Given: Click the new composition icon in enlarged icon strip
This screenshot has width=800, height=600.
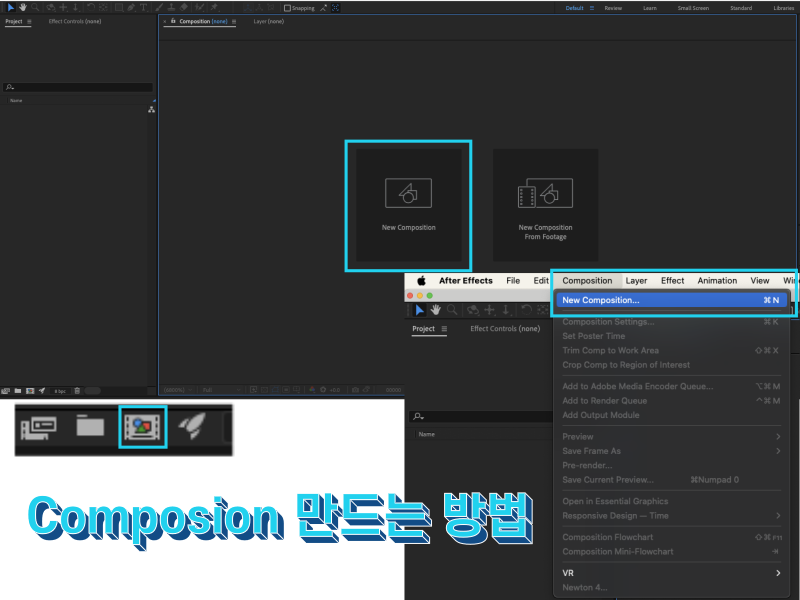Looking at the screenshot, I should click(x=143, y=427).
